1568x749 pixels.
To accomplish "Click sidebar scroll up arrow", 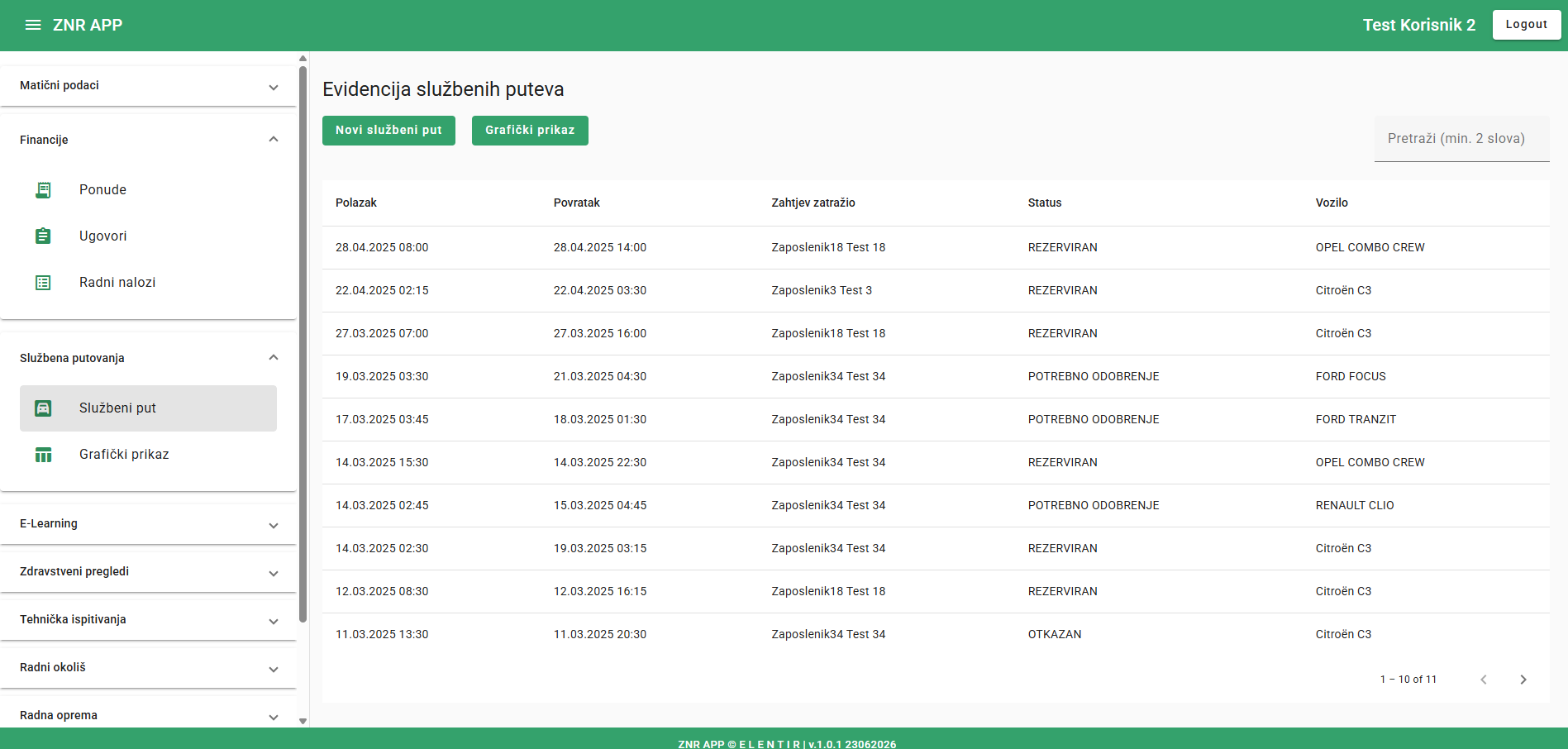I will coord(303,58).
